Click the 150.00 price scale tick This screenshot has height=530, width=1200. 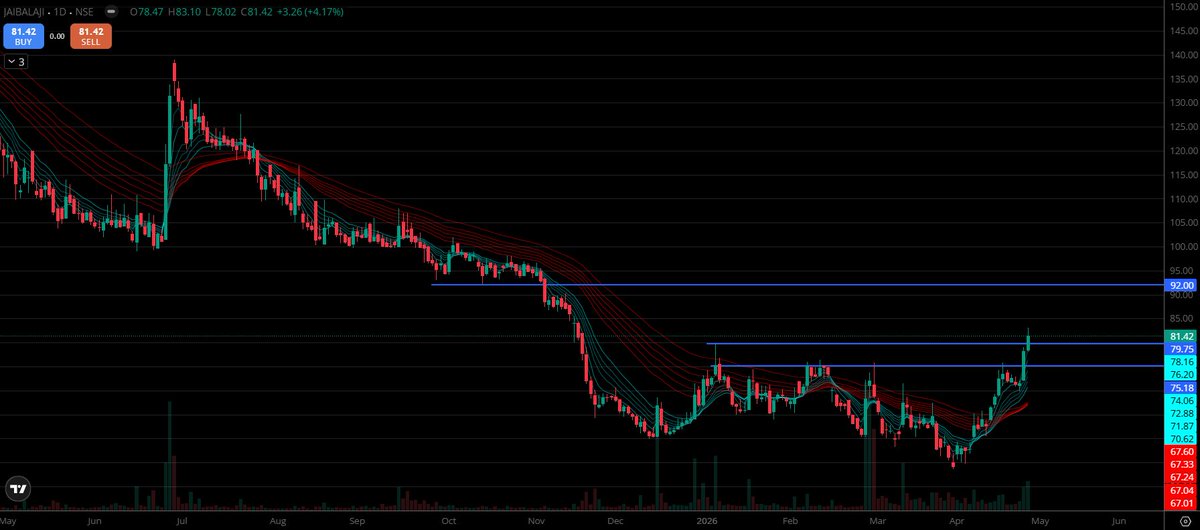click(x=1182, y=9)
